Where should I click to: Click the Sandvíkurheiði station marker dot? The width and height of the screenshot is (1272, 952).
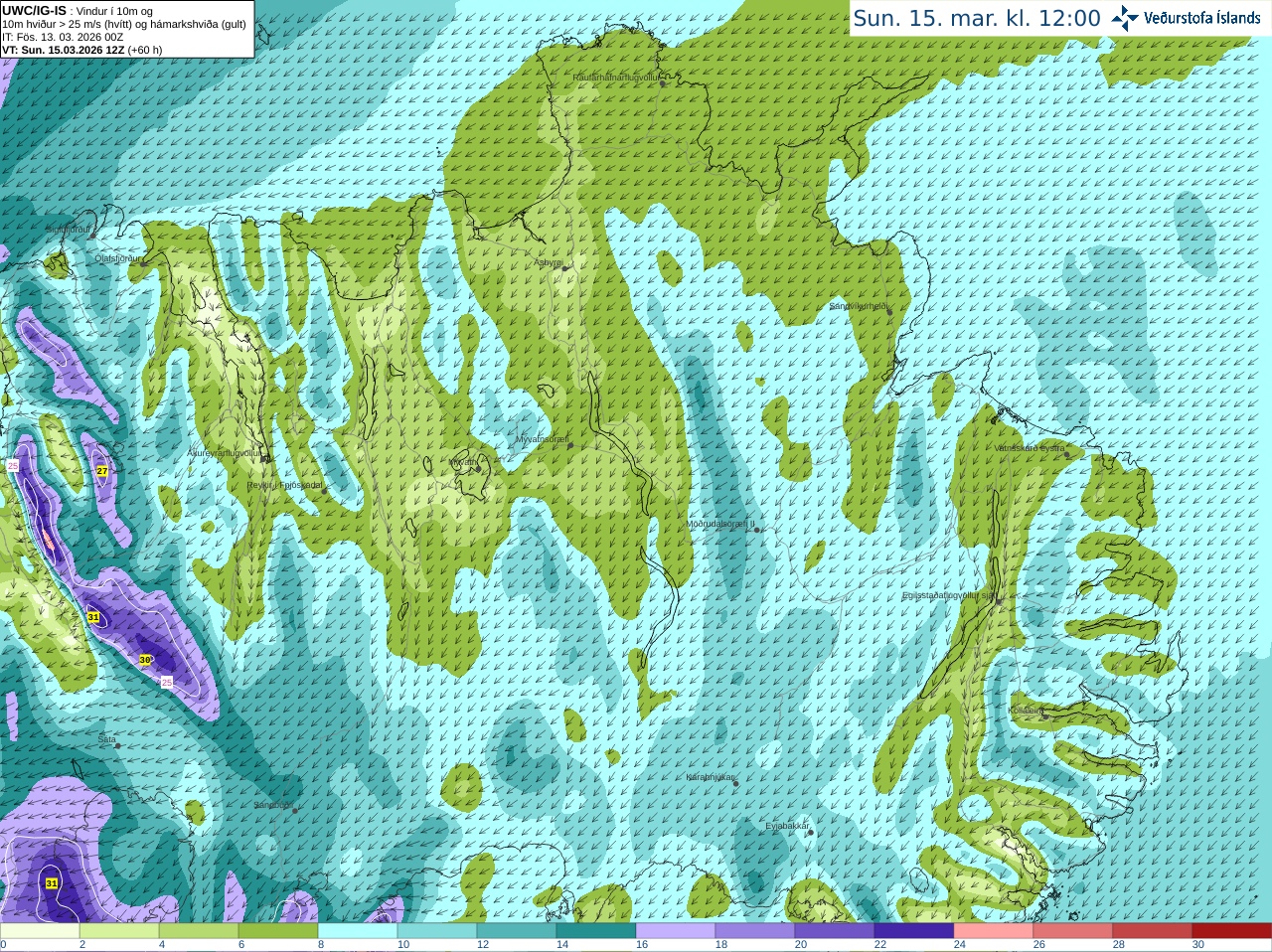[x=889, y=311]
